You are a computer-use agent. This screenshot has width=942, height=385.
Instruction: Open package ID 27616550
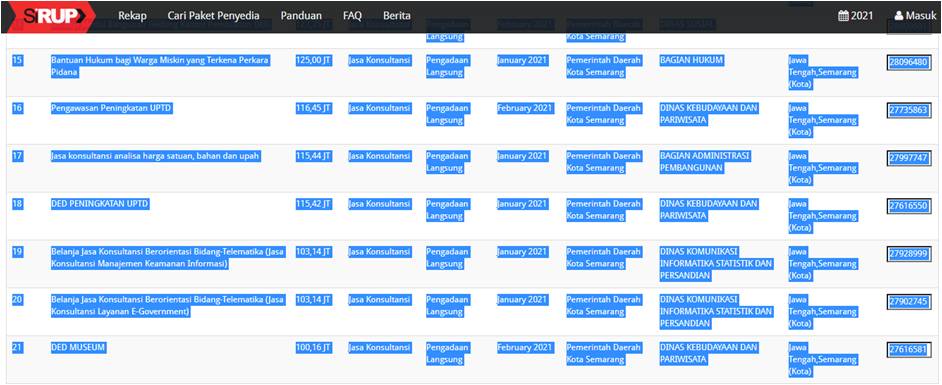[x=909, y=206]
